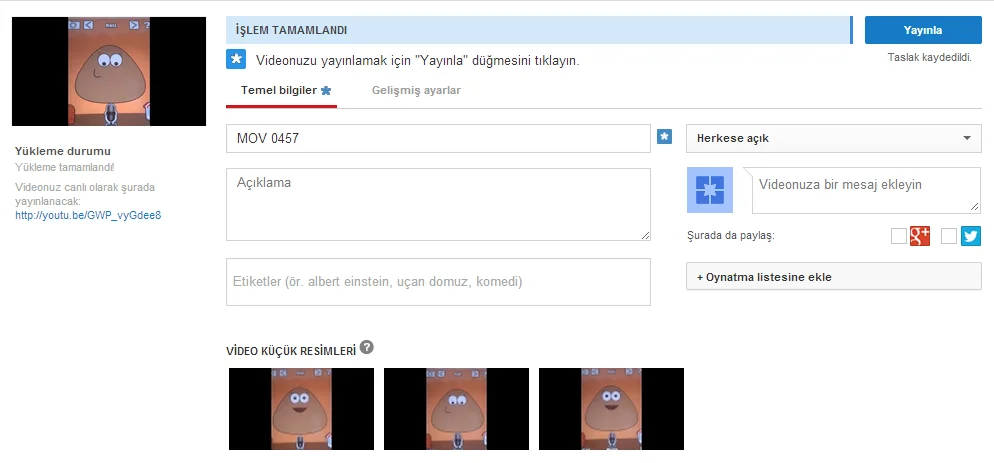The image size is (994, 463).
Task: Click the blue star icon beside publish instructions
Action: click(236, 60)
